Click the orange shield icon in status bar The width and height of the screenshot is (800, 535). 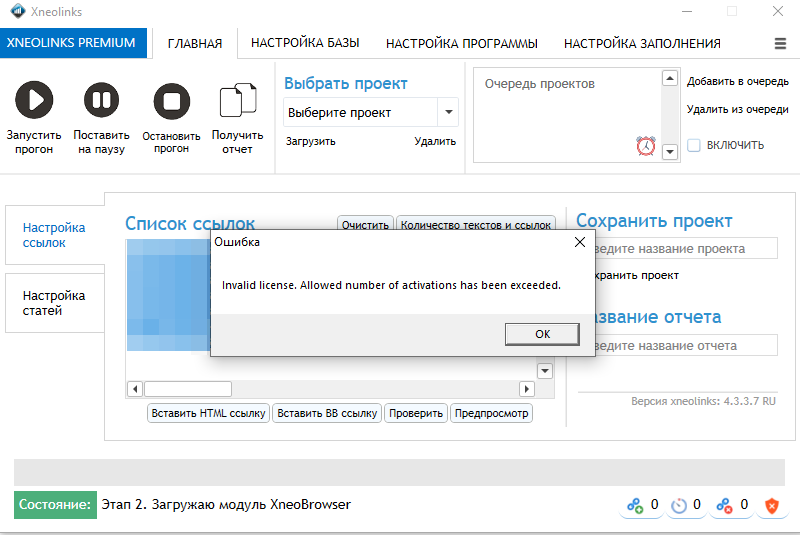(x=772, y=505)
